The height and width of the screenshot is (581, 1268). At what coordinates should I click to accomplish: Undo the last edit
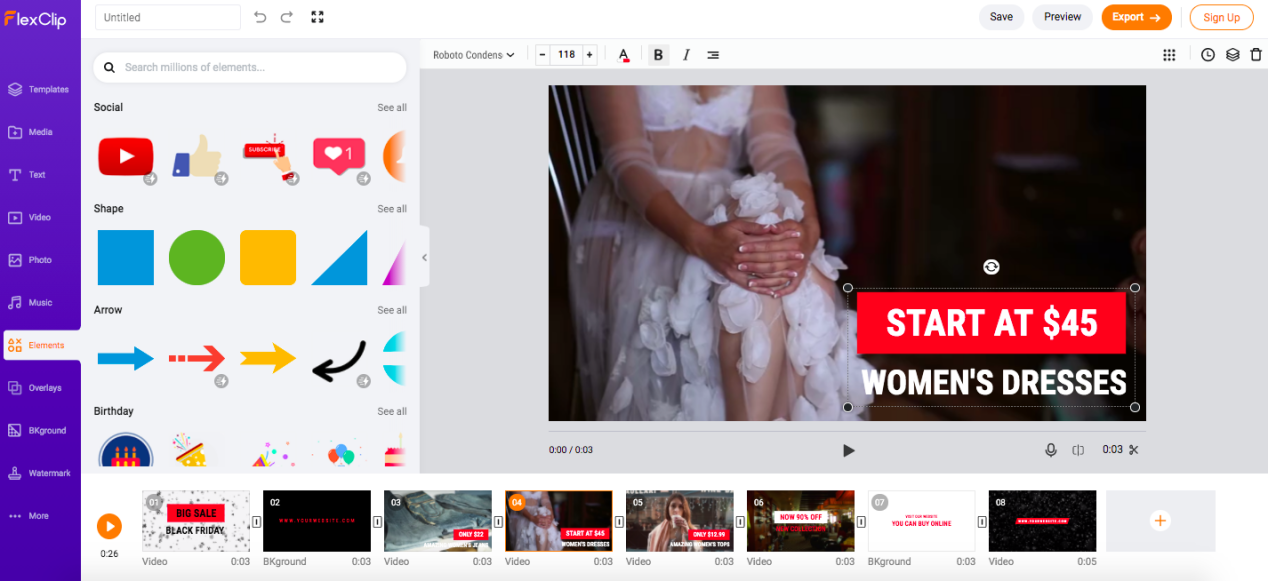[x=260, y=17]
